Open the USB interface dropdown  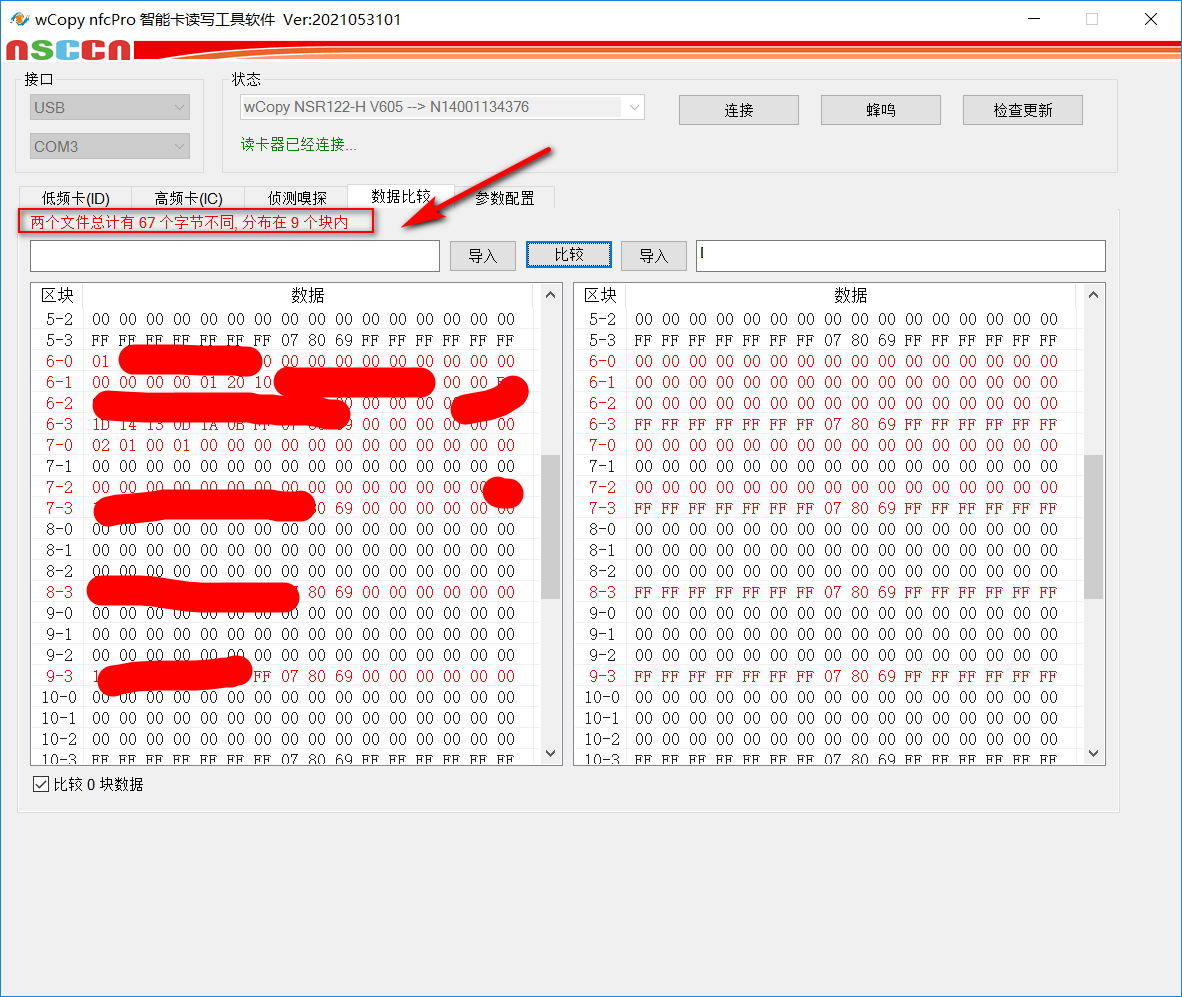click(x=110, y=107)
